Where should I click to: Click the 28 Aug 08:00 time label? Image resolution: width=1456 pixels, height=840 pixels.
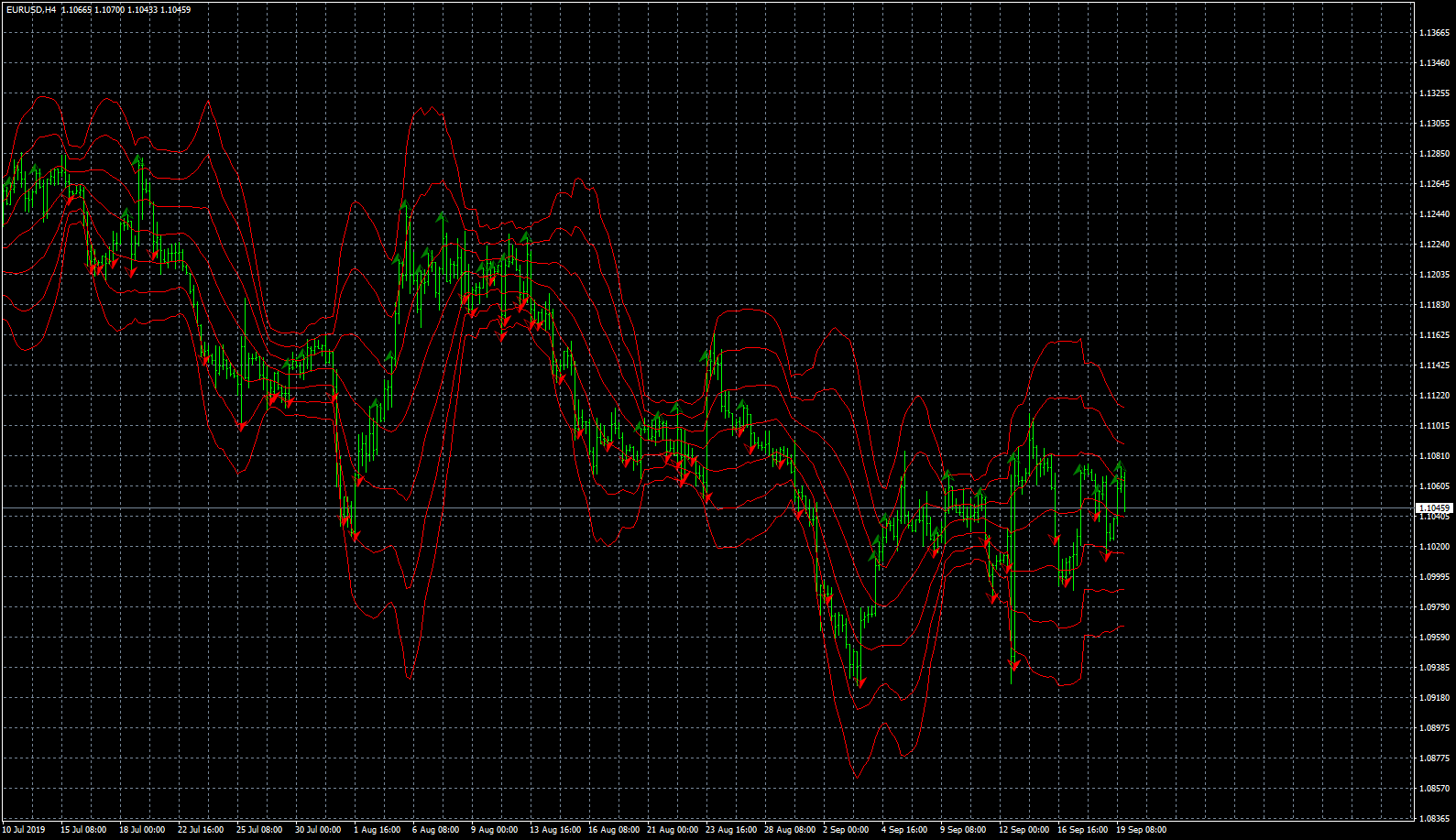(x=790, y=830)
